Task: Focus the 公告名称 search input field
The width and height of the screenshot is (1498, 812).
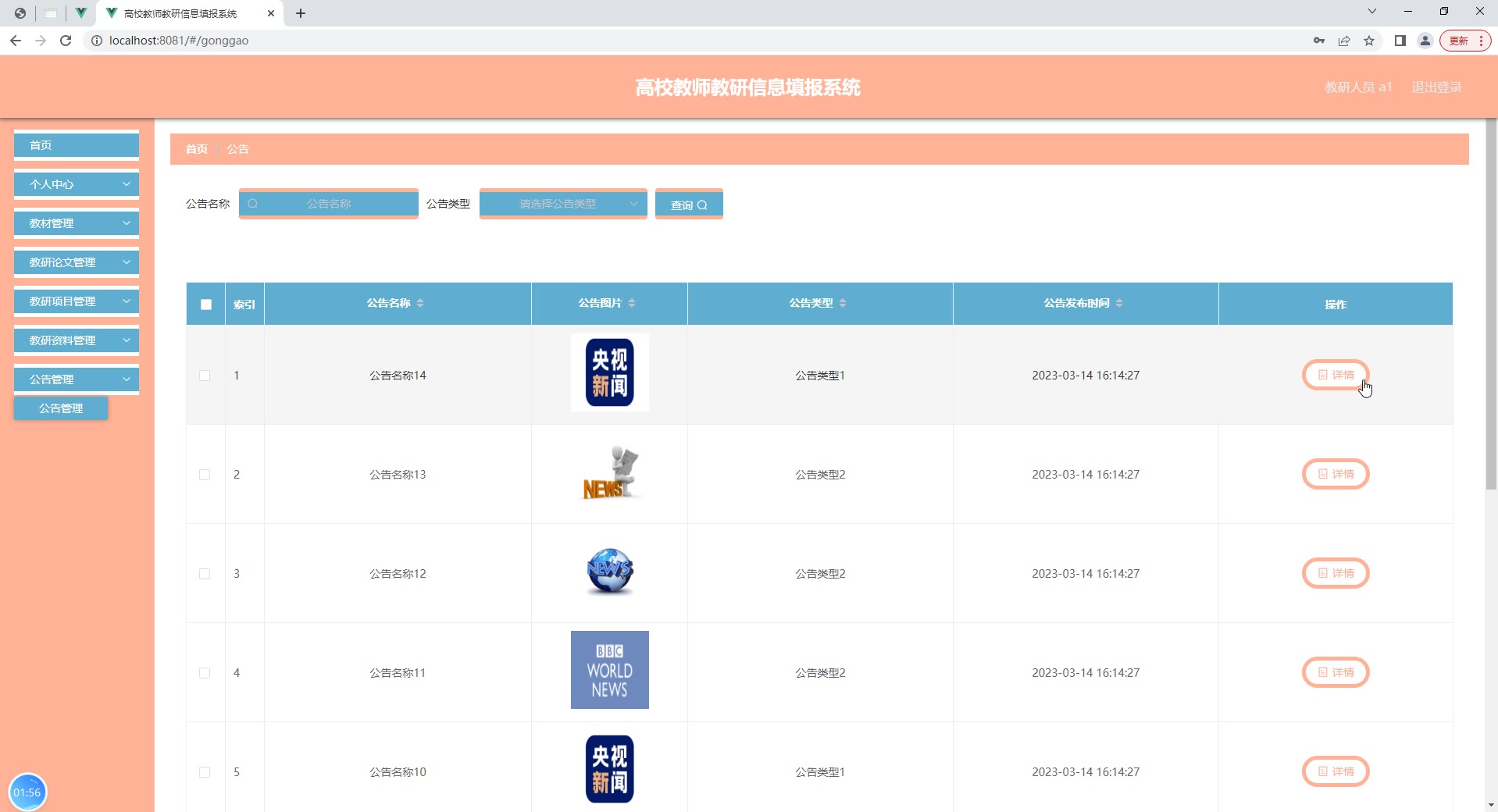Action: click(x=329, y=204)
